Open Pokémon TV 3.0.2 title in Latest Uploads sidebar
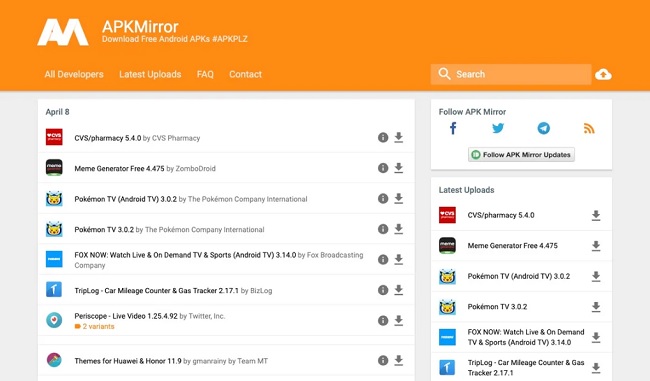Viewport: 650px width, 381px height. pyautogui.click(x=497, y=307)
